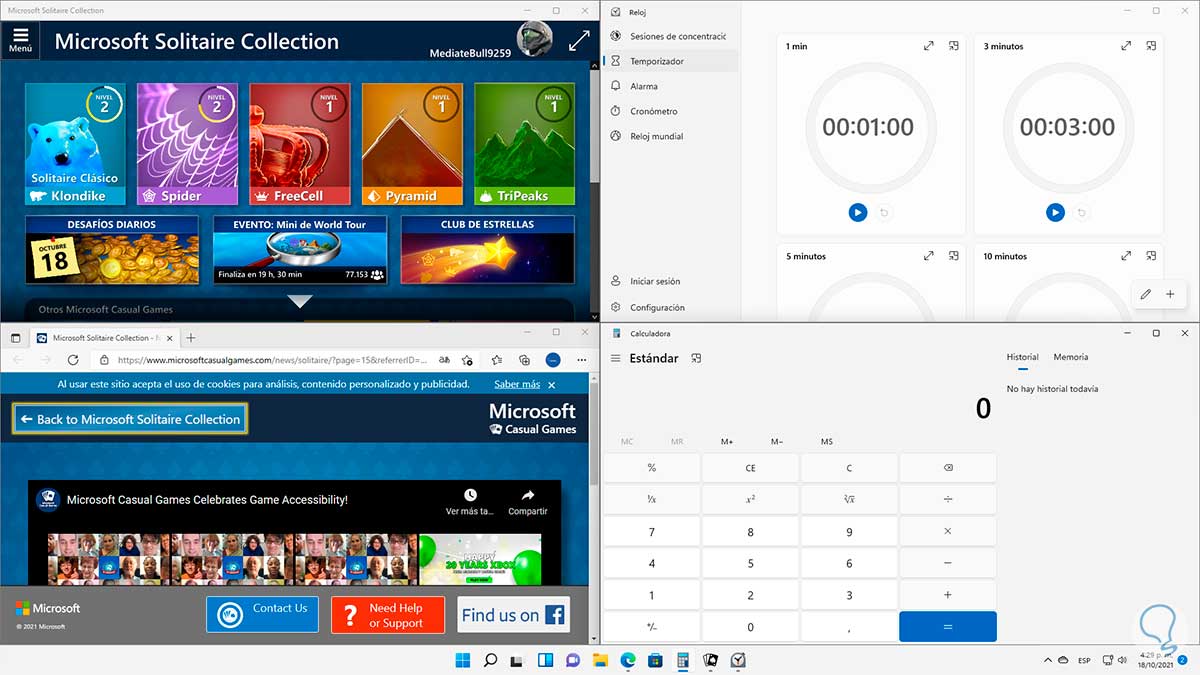Screen dimensions: 1200x675
Task: Click the plus/minus sign key
Action: pyautogui.click(x=652, y=627)
